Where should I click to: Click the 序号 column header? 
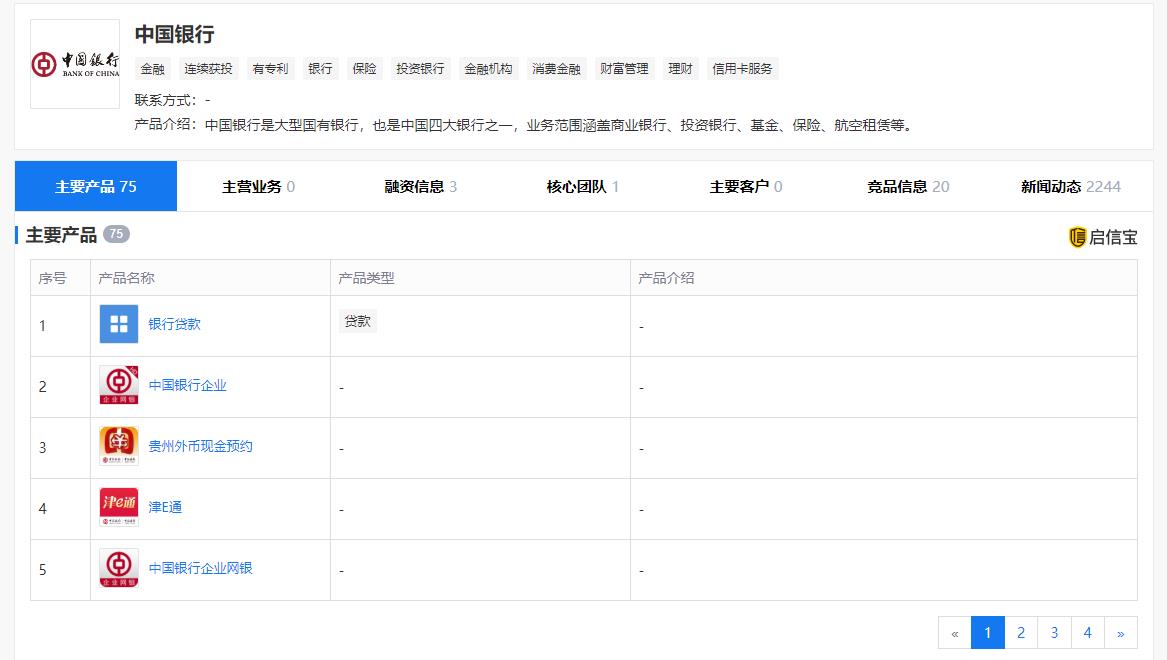52,278
